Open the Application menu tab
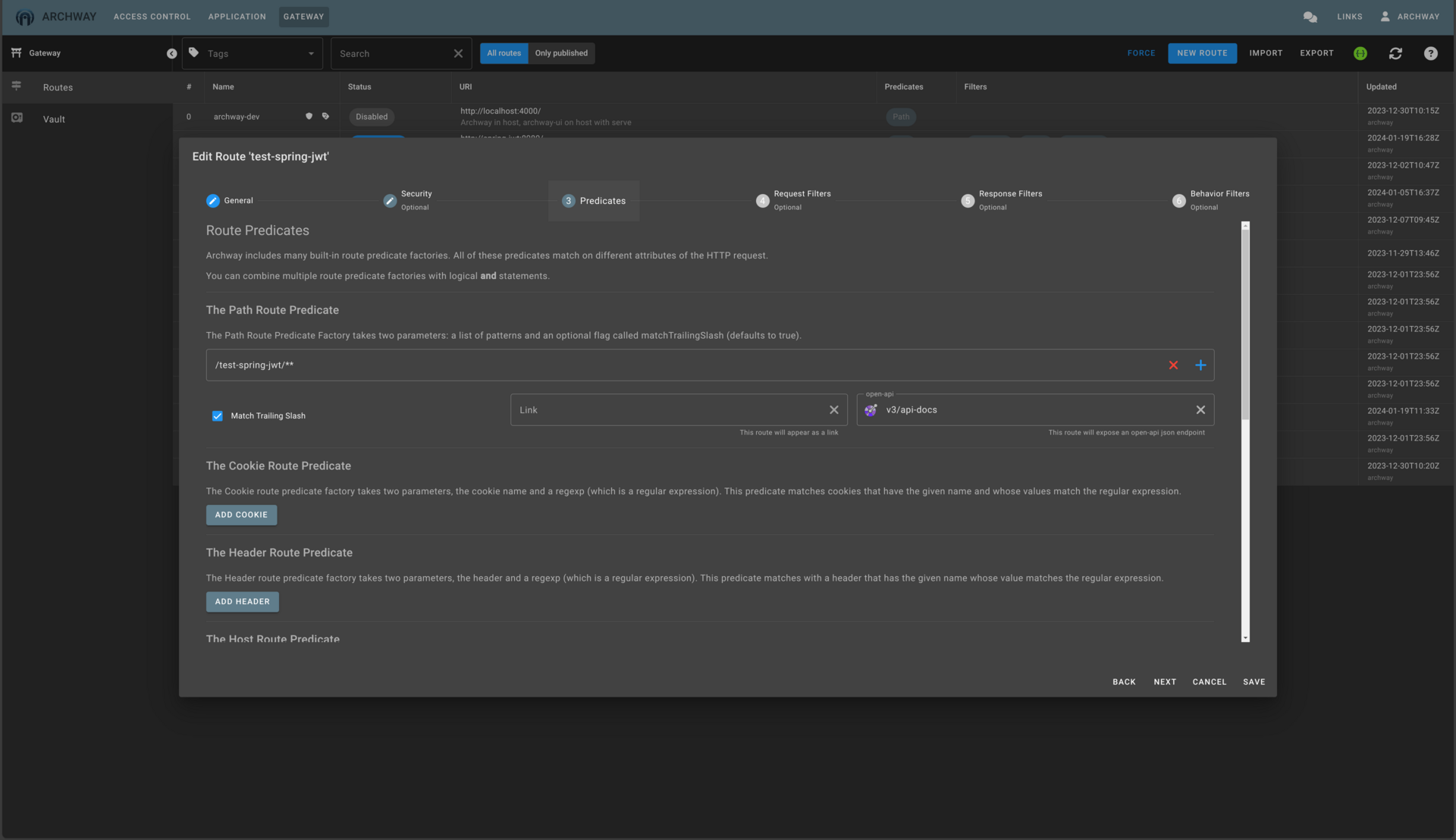Screen dimensions: 1456x840 point(237,17)
